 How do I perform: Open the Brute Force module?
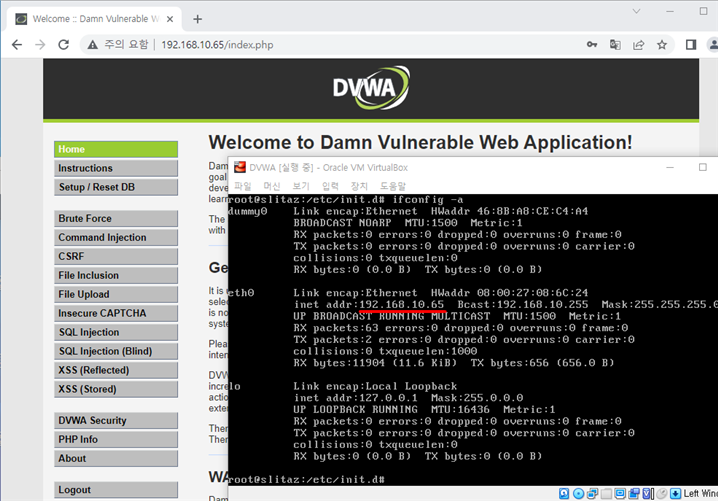coord(116,218)
